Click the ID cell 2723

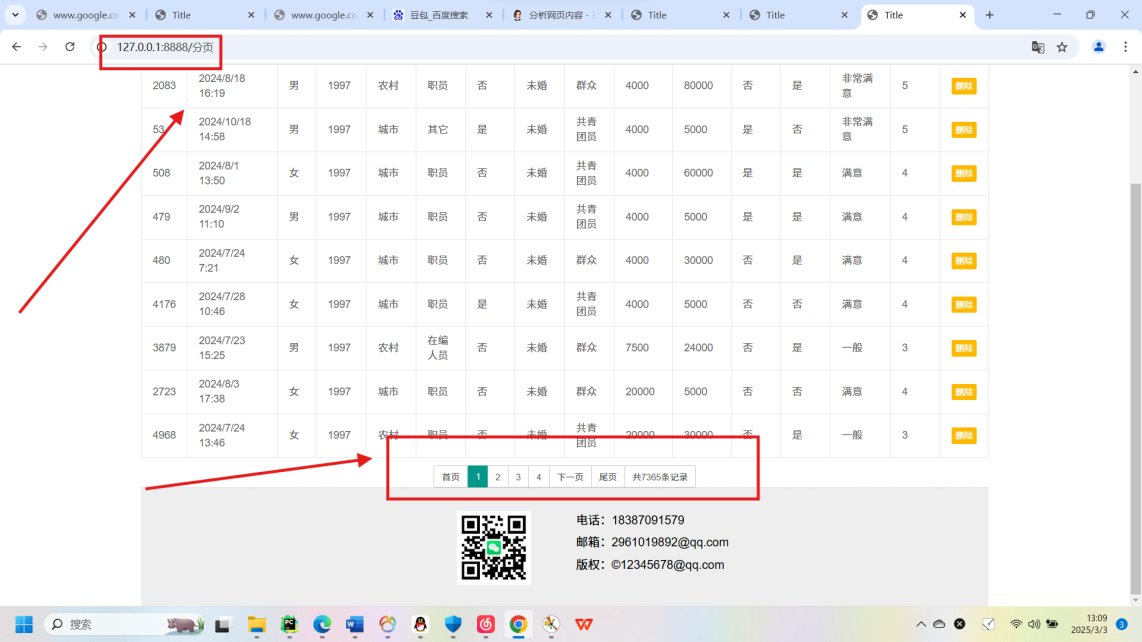click(165, 392)
